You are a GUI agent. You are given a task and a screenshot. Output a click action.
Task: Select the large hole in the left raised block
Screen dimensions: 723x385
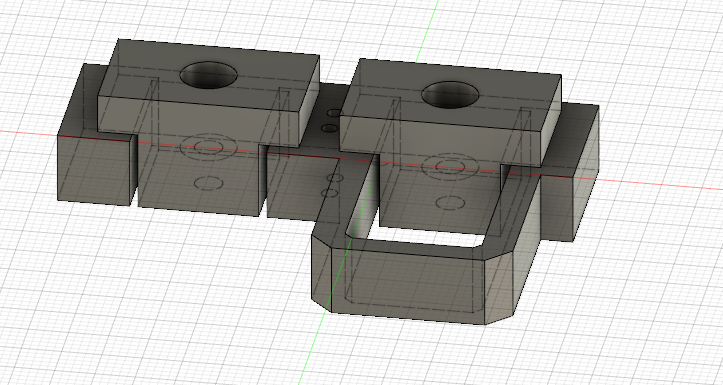(208, 75)
